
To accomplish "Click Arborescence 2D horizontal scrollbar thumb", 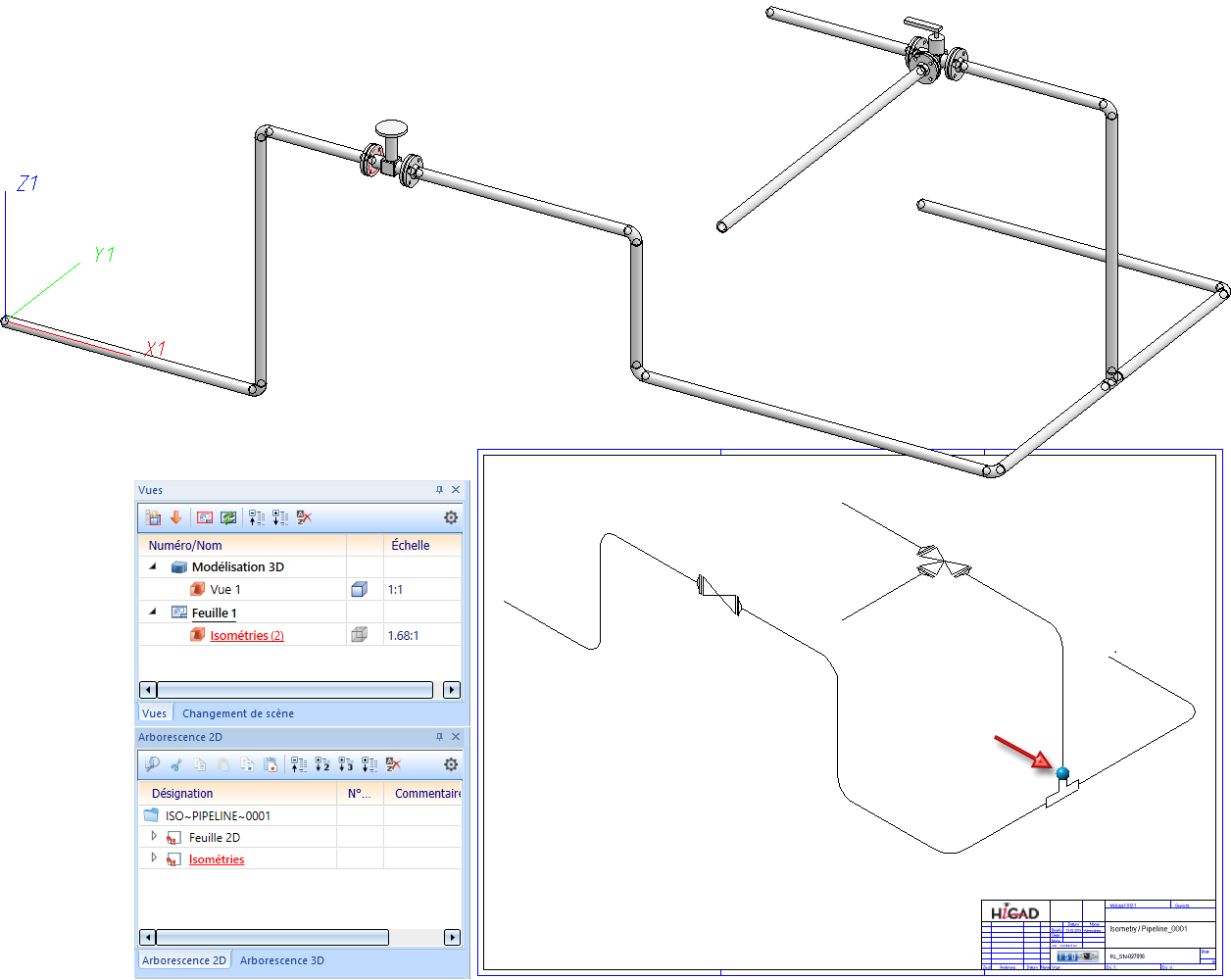I will point(271,937).
